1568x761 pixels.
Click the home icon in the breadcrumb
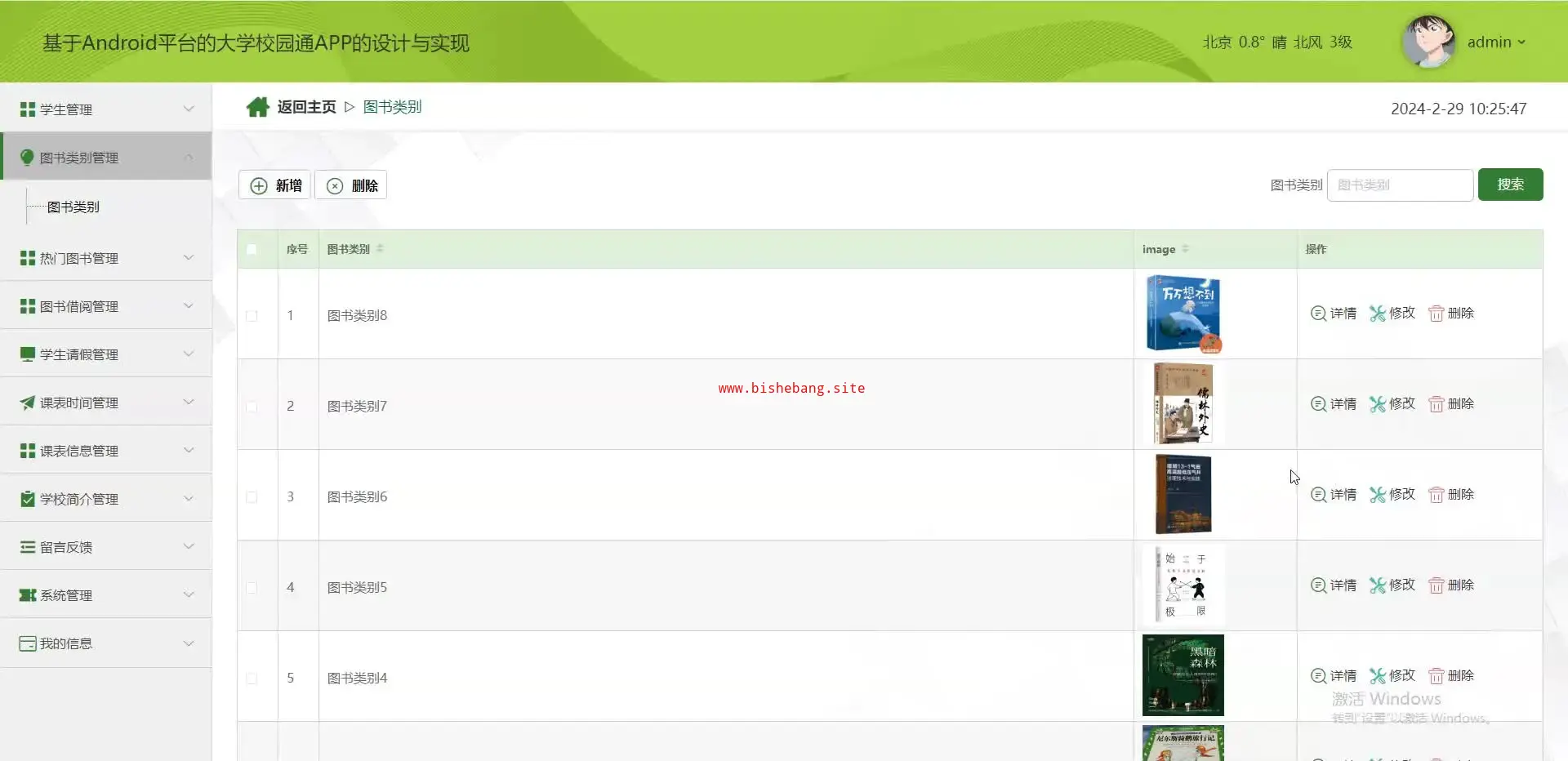click(258, 107)
